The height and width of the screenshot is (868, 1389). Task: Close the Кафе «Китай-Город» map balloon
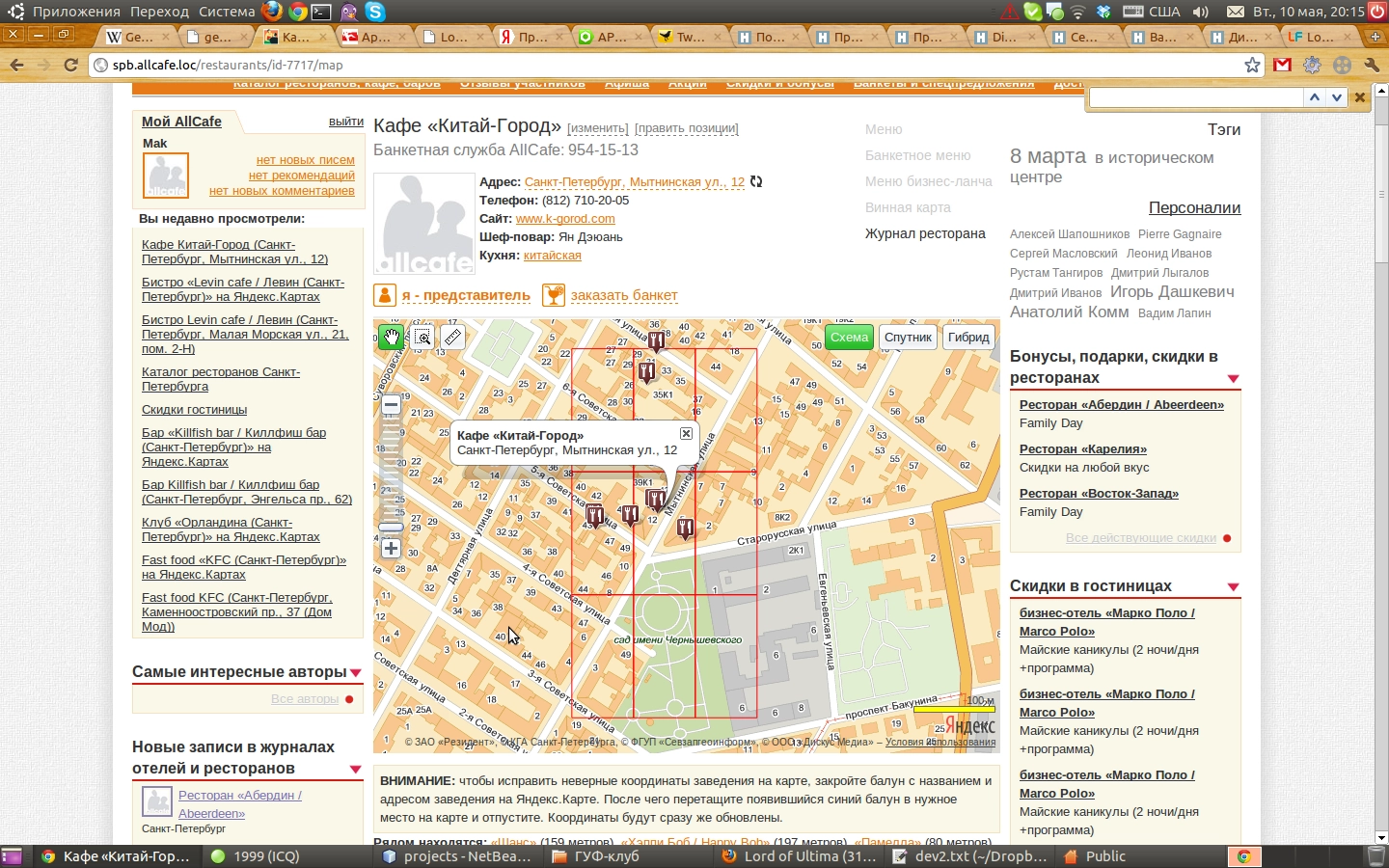point(686,434)
